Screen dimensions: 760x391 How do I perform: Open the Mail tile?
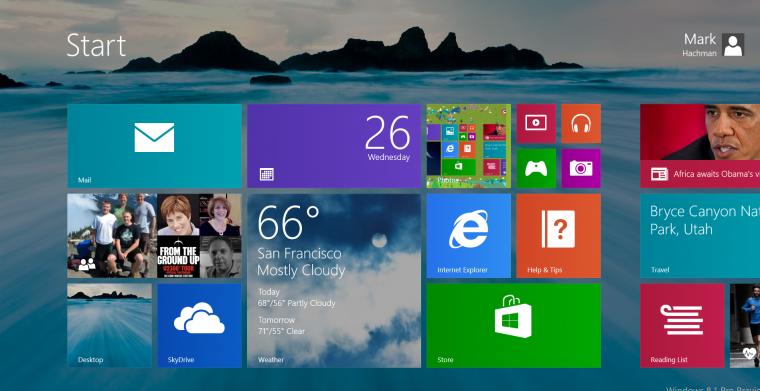[x=154, y=146]
